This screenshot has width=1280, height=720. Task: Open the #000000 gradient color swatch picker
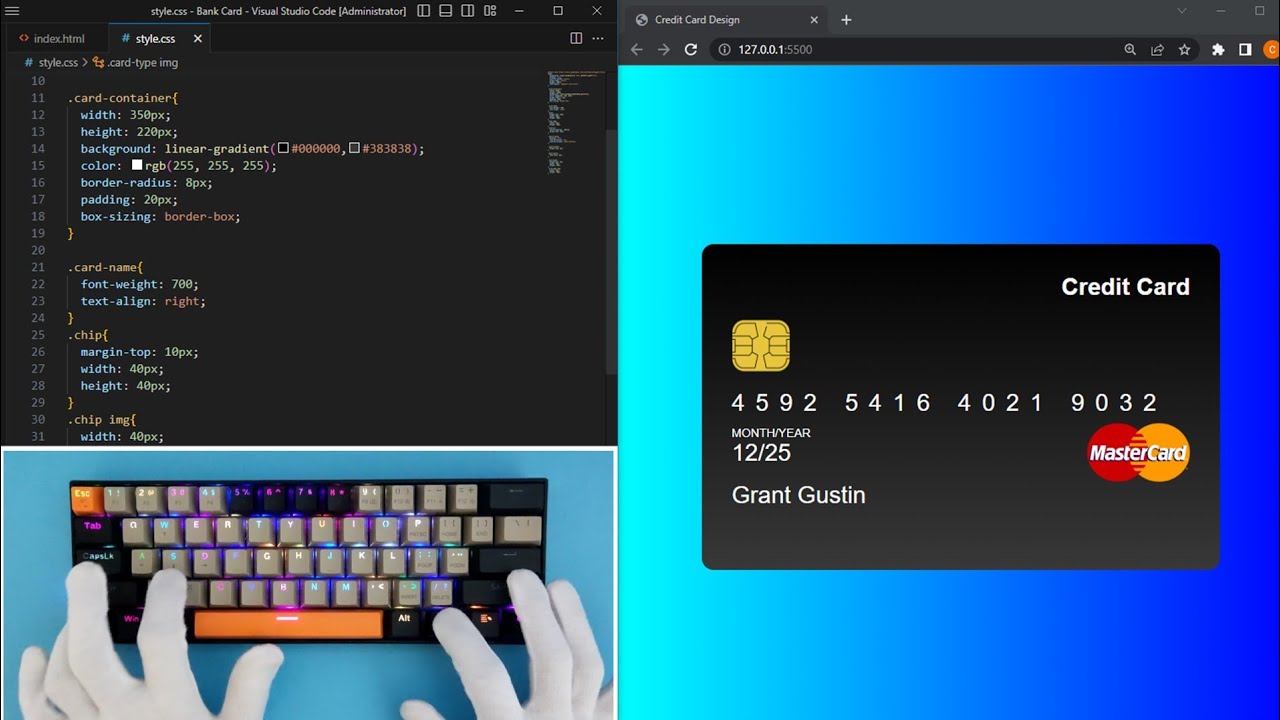(284, 148)
